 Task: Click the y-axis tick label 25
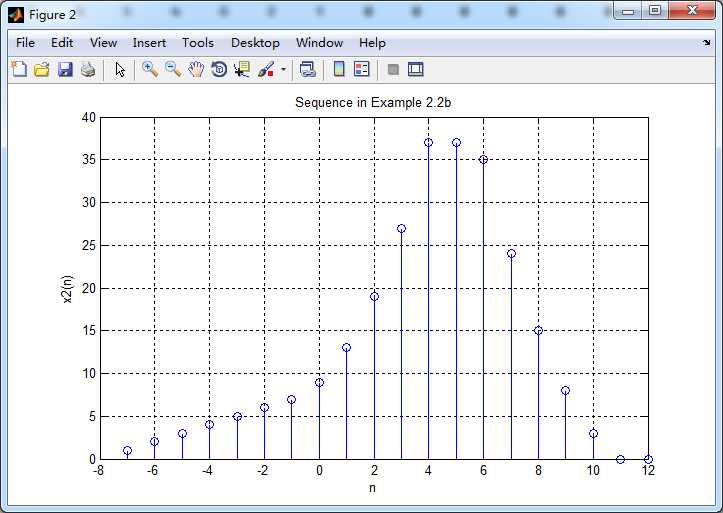(89, 245)
